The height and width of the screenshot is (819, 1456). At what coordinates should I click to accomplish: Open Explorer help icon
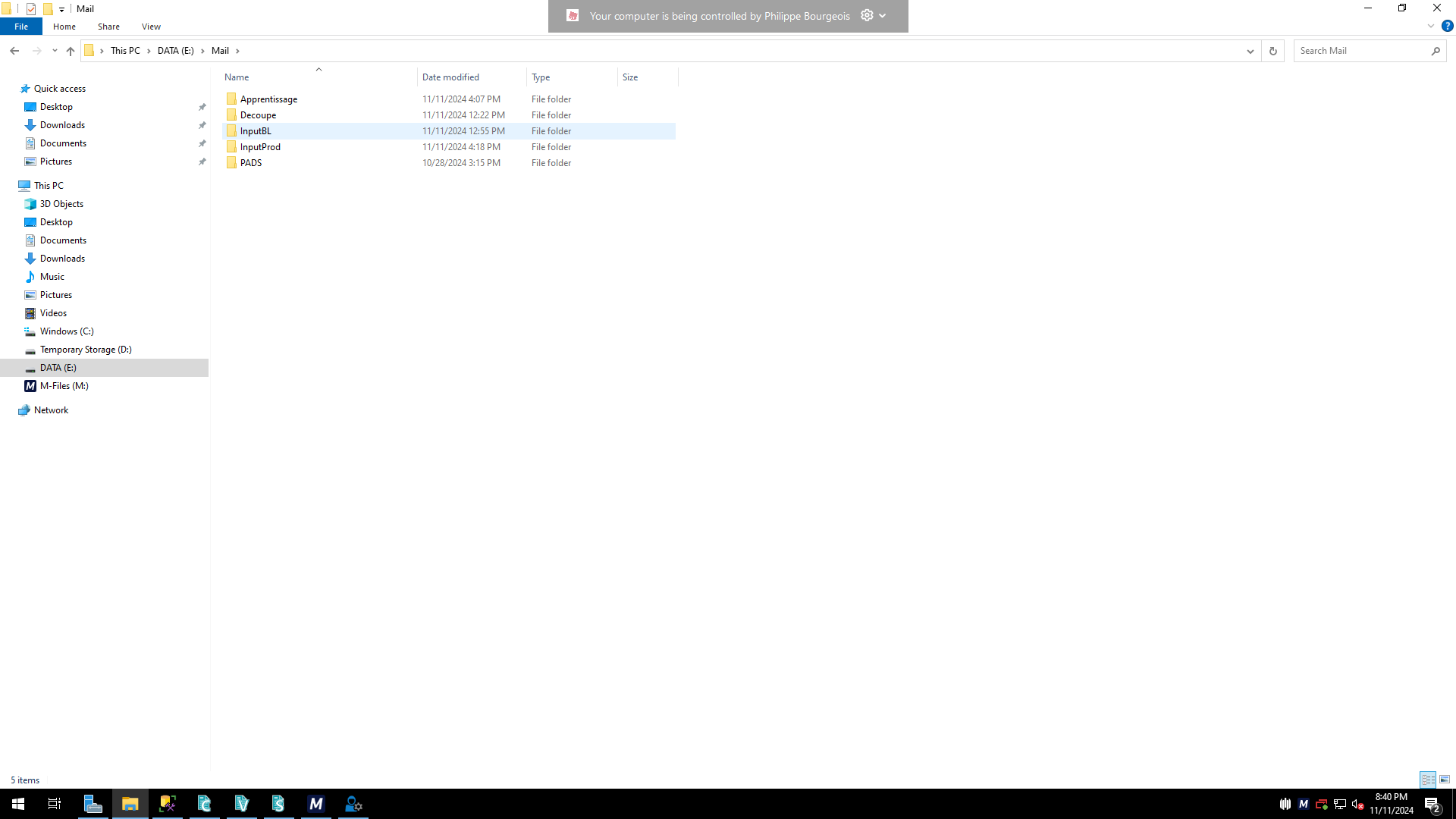click(1447, 26)
